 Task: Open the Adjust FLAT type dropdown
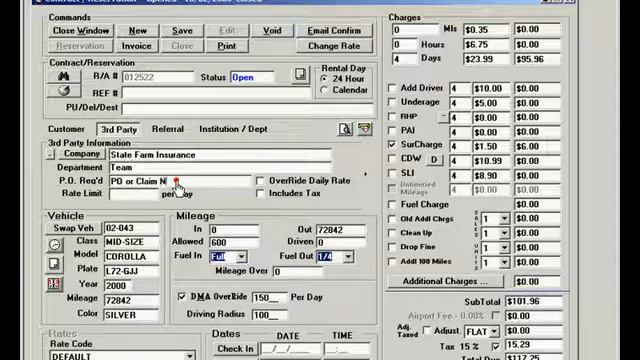point(494,331)
